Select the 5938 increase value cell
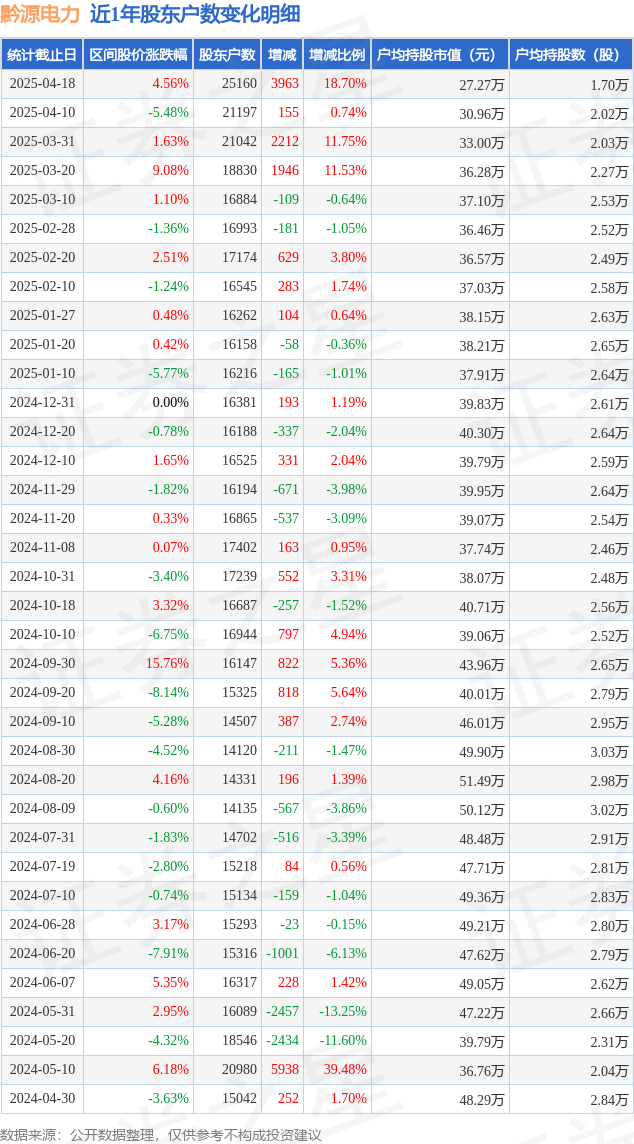 (x=285, y=1069)
